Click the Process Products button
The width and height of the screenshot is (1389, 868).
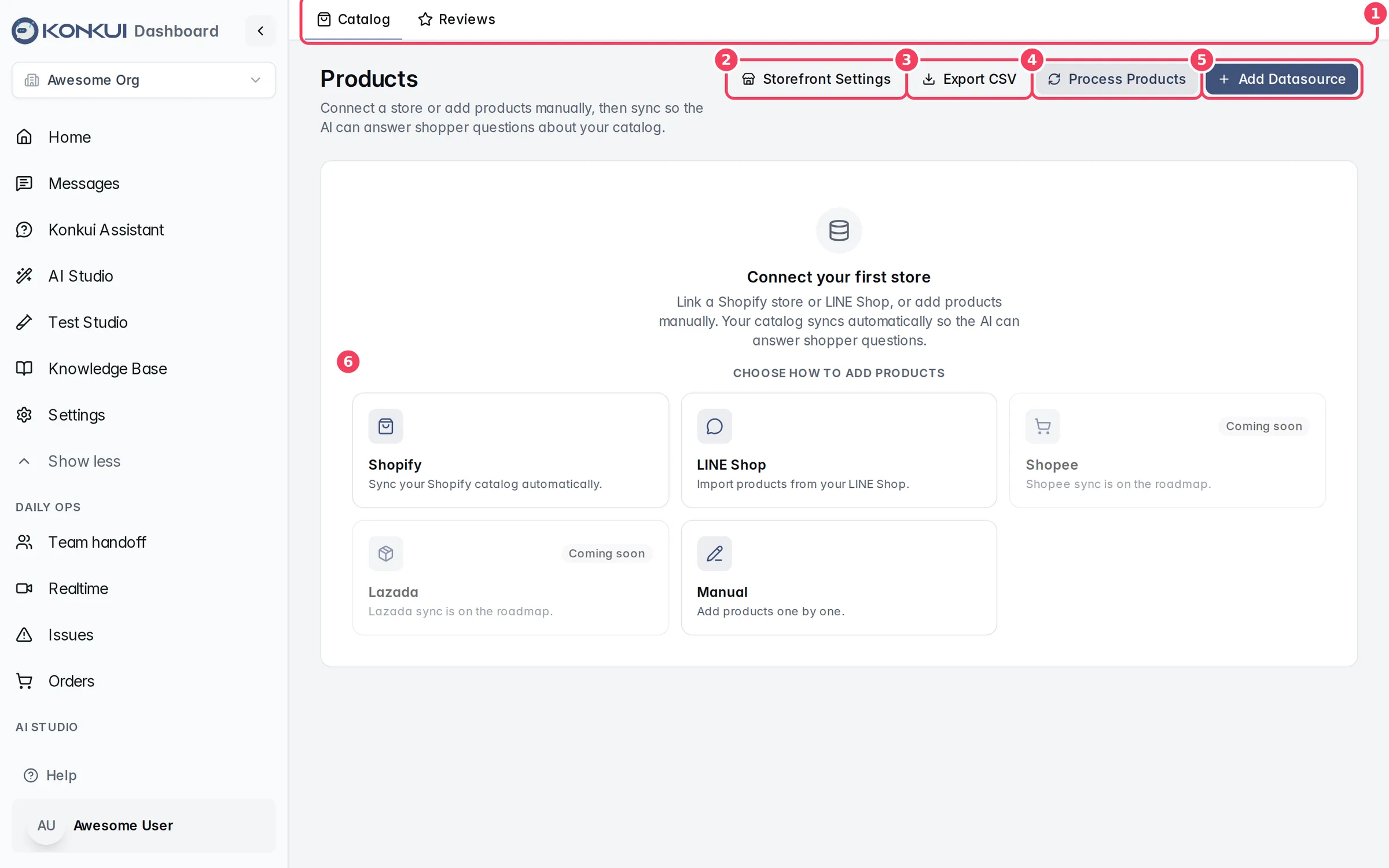click(x=1117, y=79)
